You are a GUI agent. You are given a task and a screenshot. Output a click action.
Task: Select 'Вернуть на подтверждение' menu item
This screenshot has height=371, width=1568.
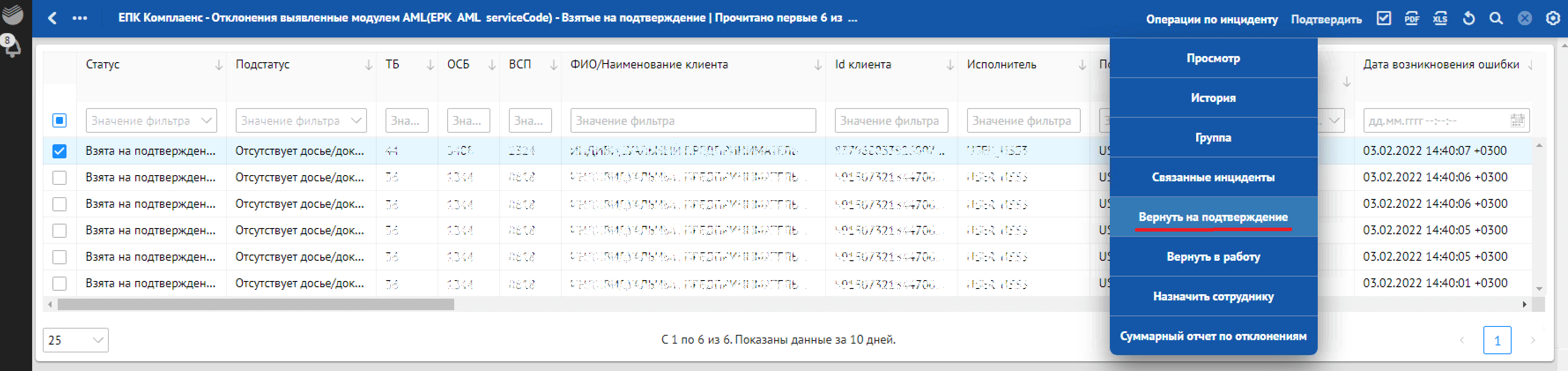[x=1212, y=217]
